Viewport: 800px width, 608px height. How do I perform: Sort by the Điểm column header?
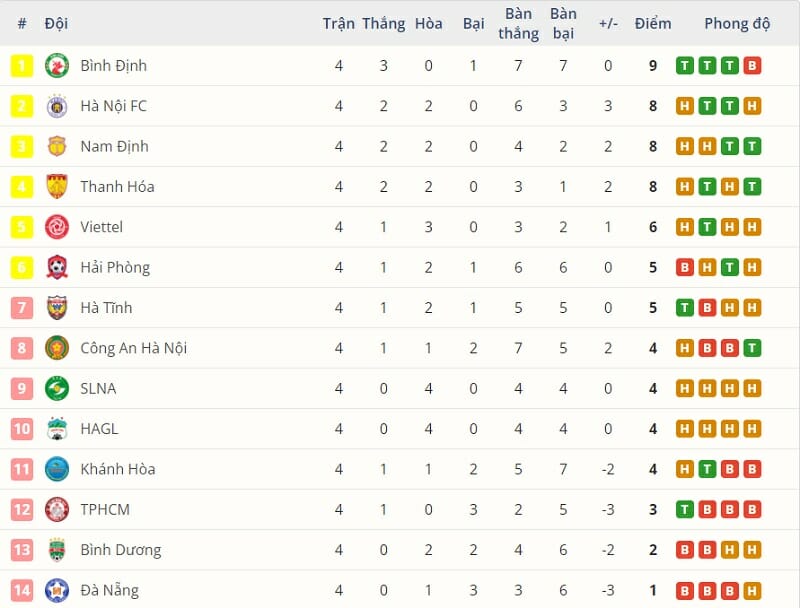point(653,23)
